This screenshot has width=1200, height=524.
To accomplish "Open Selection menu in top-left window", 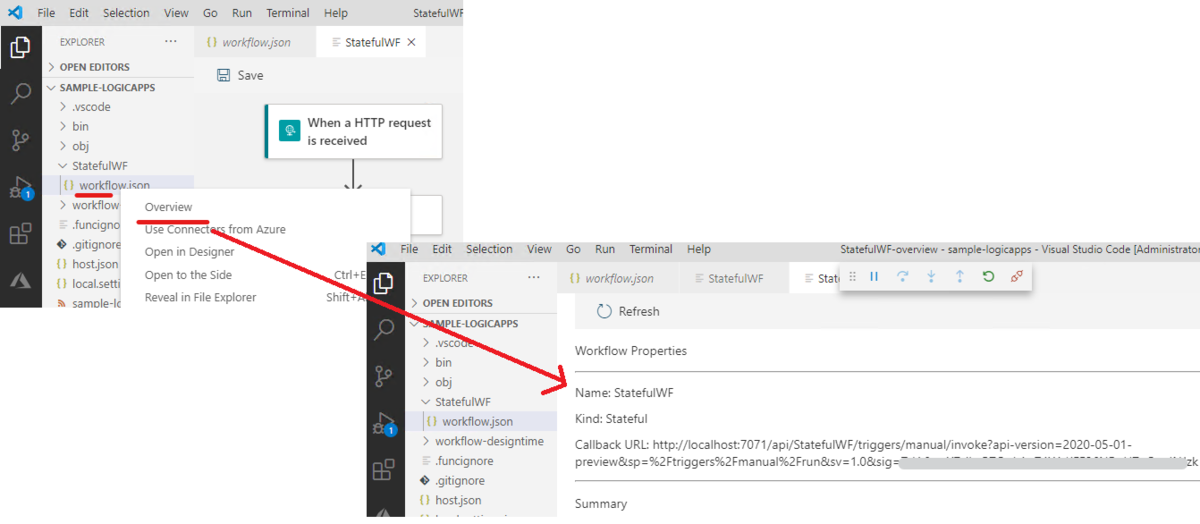I will coord(126,13).
